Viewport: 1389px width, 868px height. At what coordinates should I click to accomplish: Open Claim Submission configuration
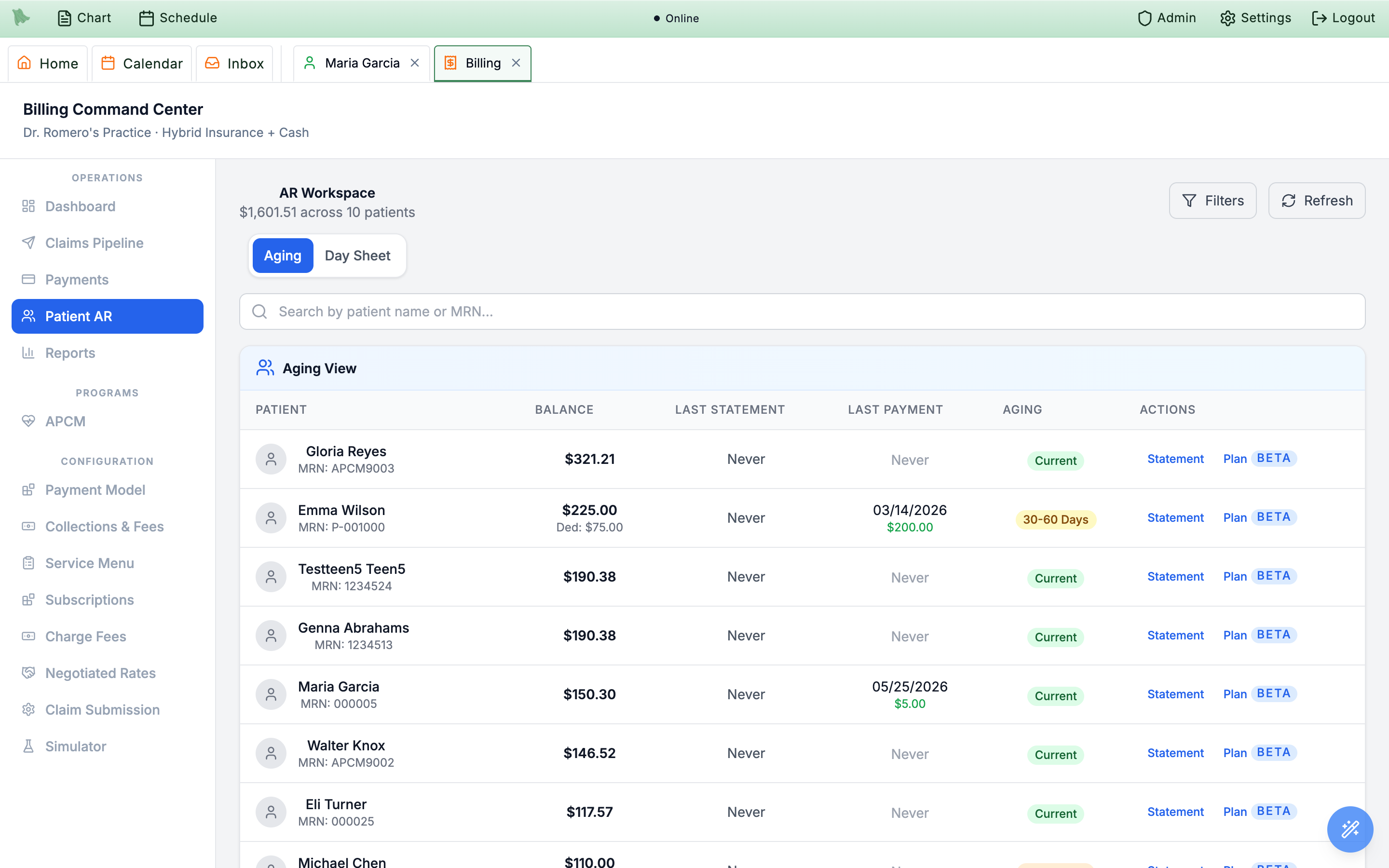108,710
